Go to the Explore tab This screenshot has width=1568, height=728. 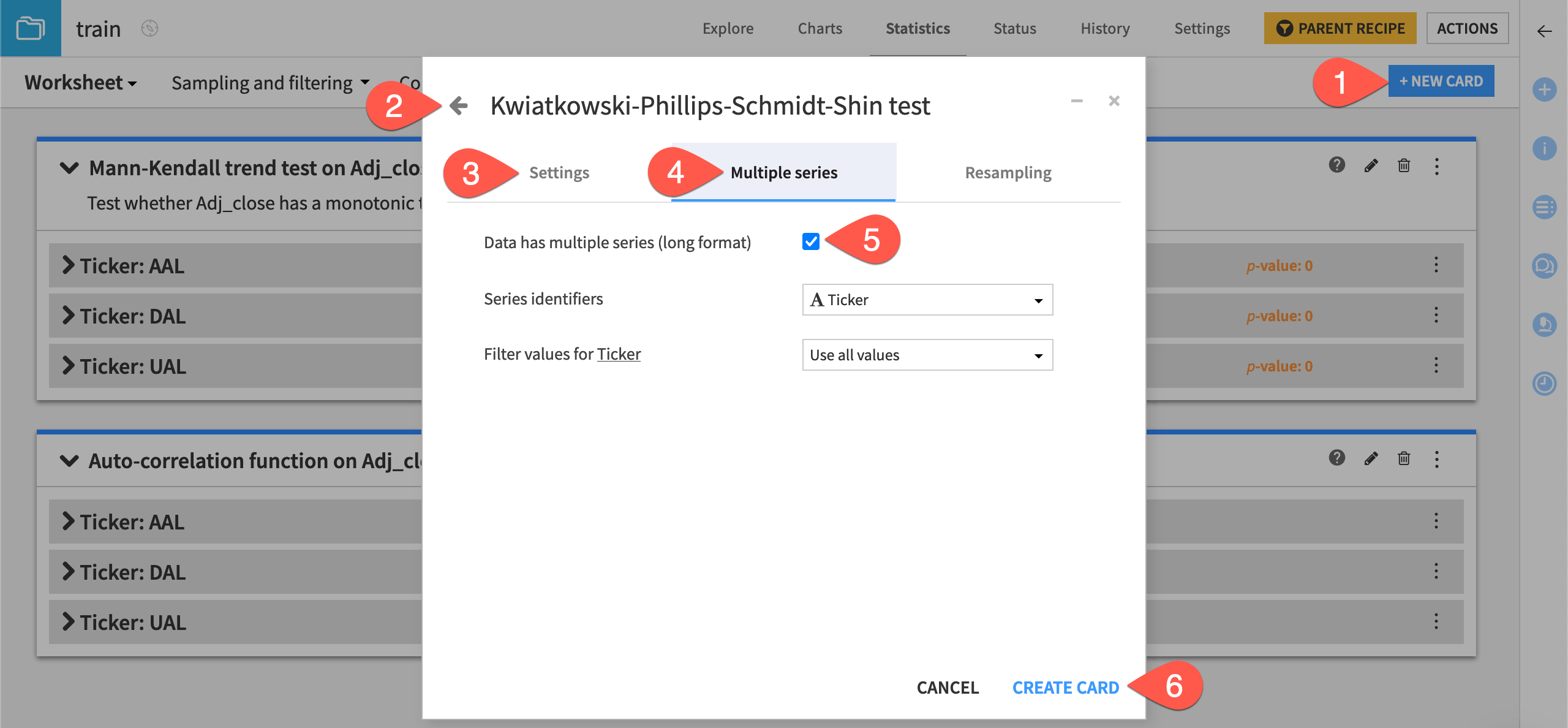pyautogui.click(x=728, y=28)
